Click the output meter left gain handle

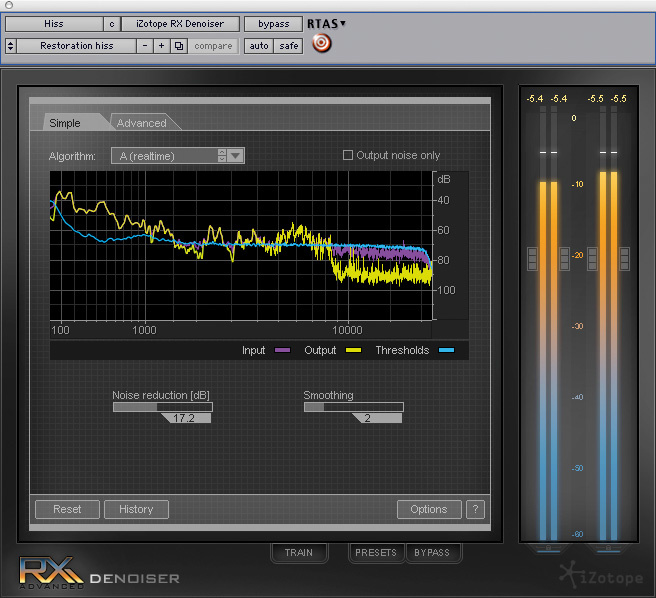point(592,259)
